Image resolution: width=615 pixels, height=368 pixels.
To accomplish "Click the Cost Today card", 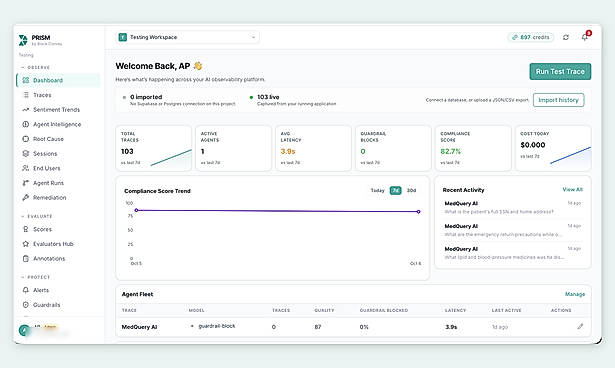I will 553,148.
